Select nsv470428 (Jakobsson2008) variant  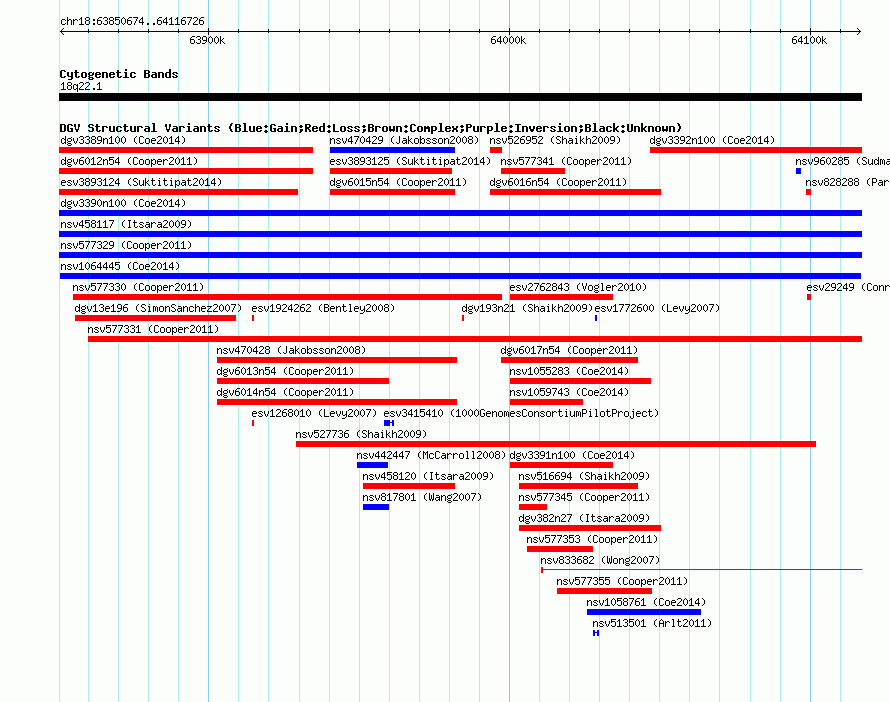point(337,360)
